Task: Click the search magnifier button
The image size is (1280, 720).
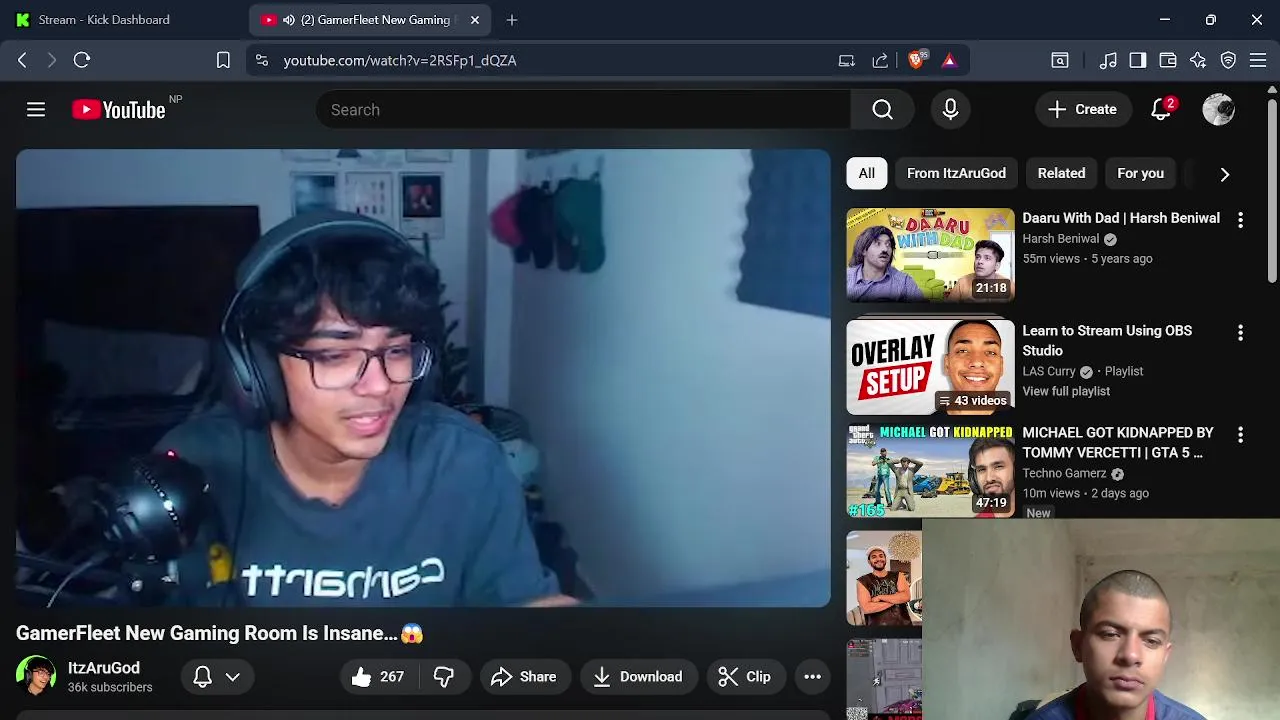Action: [x=882, y=110]
